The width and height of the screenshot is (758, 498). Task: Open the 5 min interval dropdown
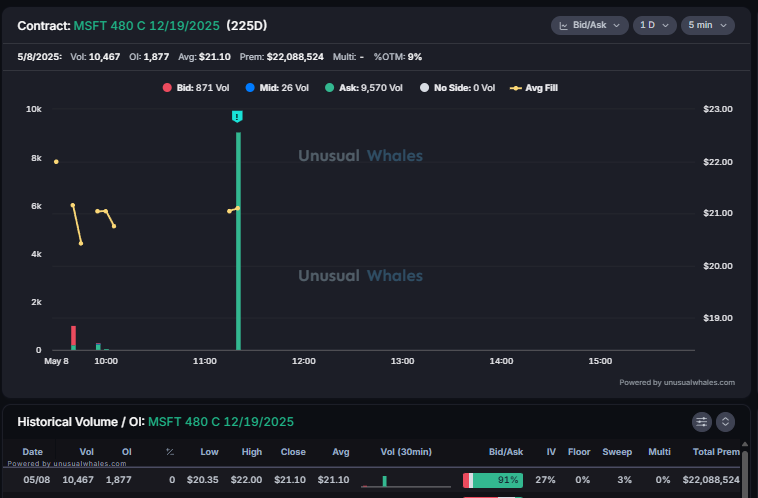(708, 26)
